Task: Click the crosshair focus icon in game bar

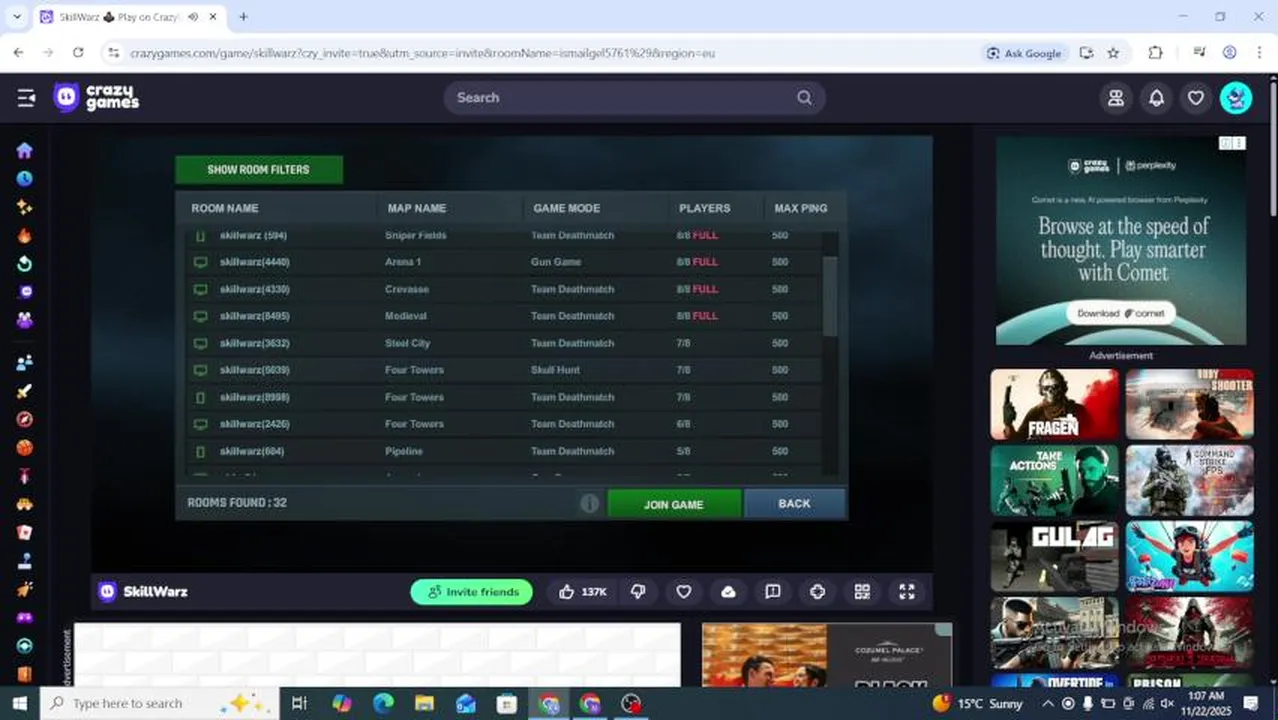Action: (818, 592)
